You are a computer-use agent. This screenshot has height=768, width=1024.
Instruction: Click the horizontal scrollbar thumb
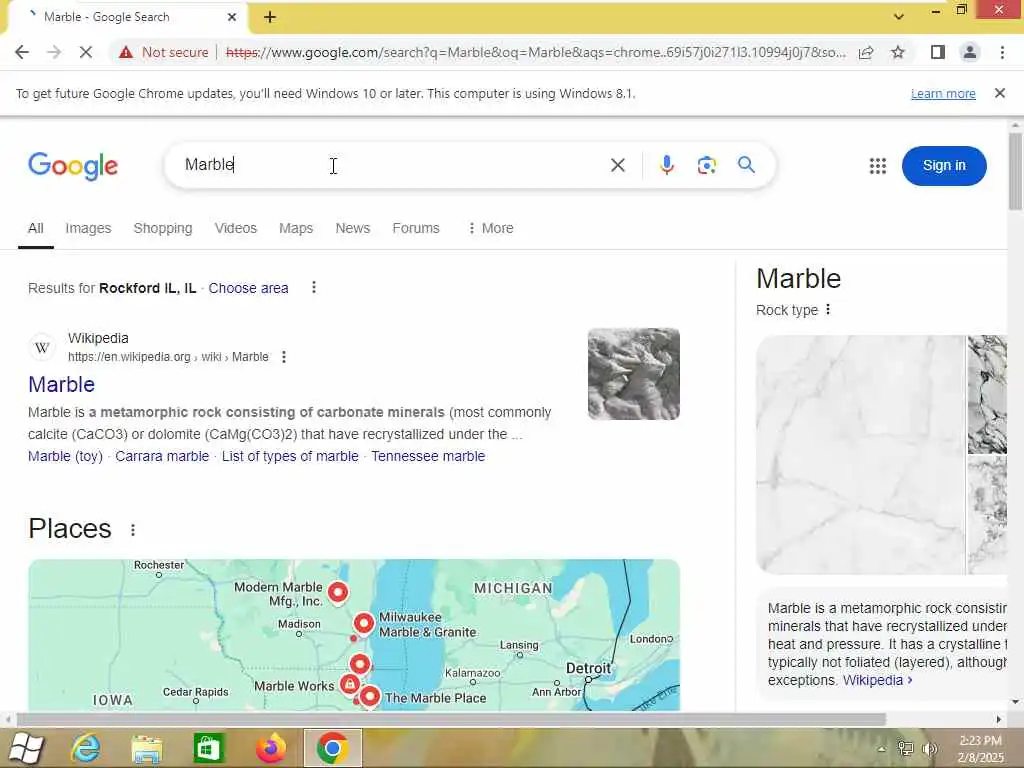coord(451,720)
